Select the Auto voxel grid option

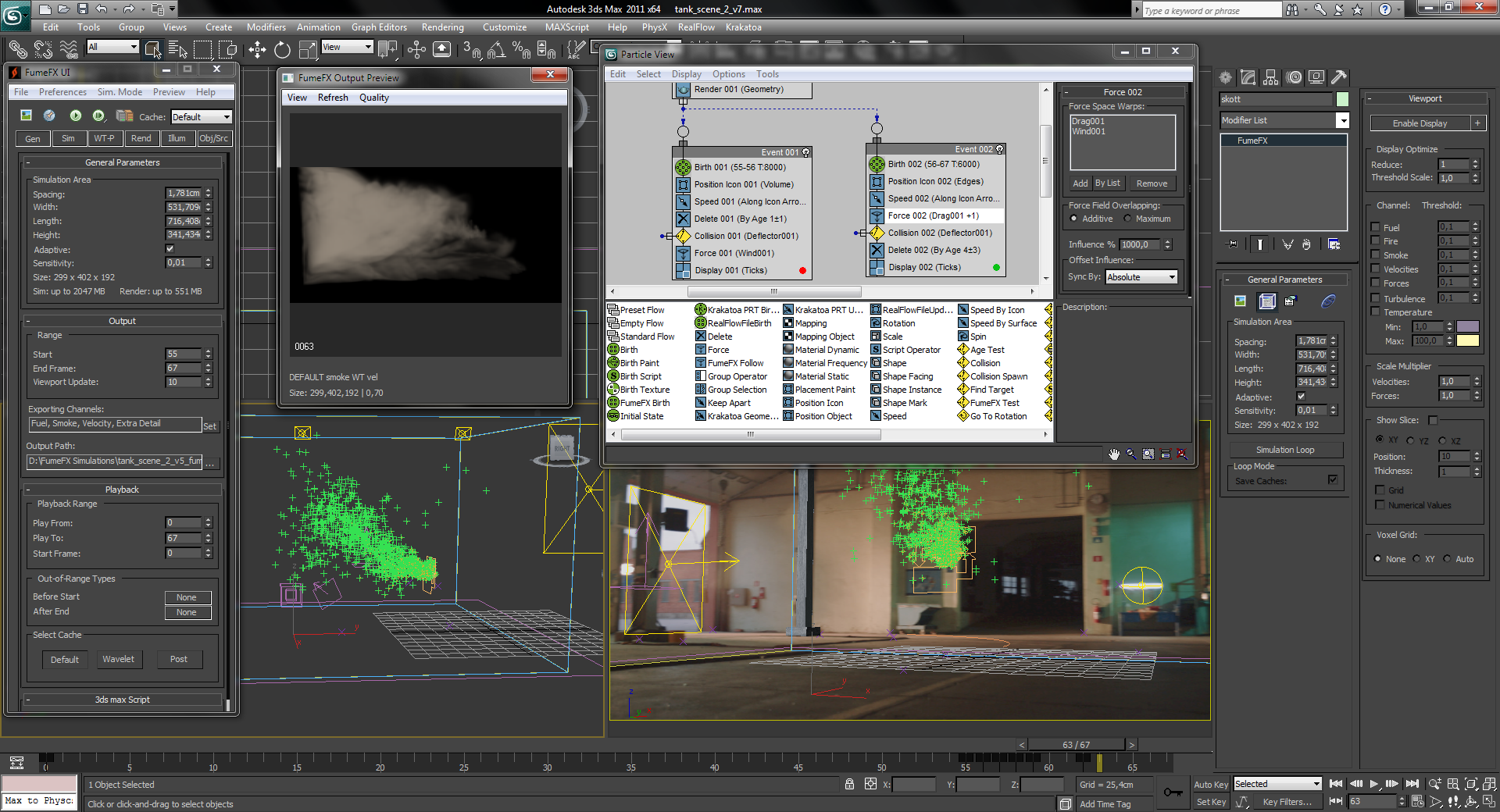tap(1447, 559)
